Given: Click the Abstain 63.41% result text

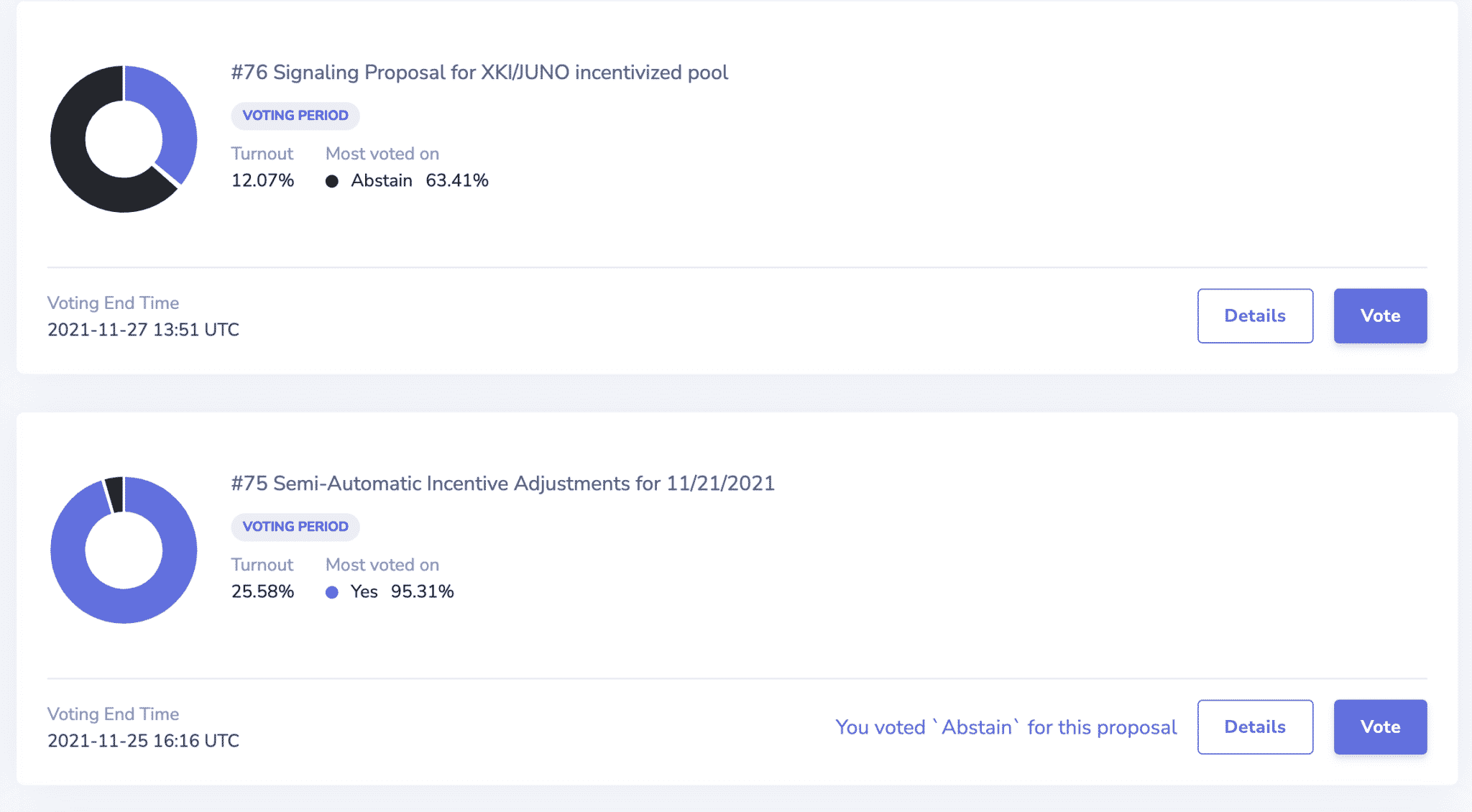Looking at the screenshot, I should [420, 180].
